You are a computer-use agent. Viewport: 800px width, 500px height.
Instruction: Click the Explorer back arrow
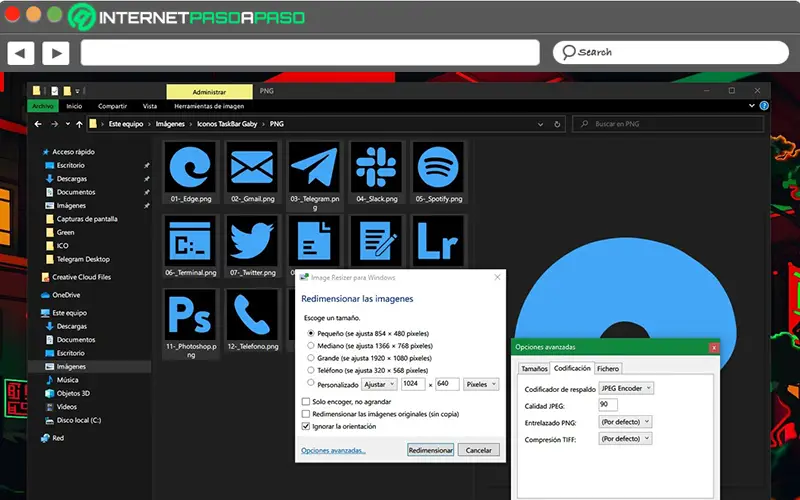38,124
